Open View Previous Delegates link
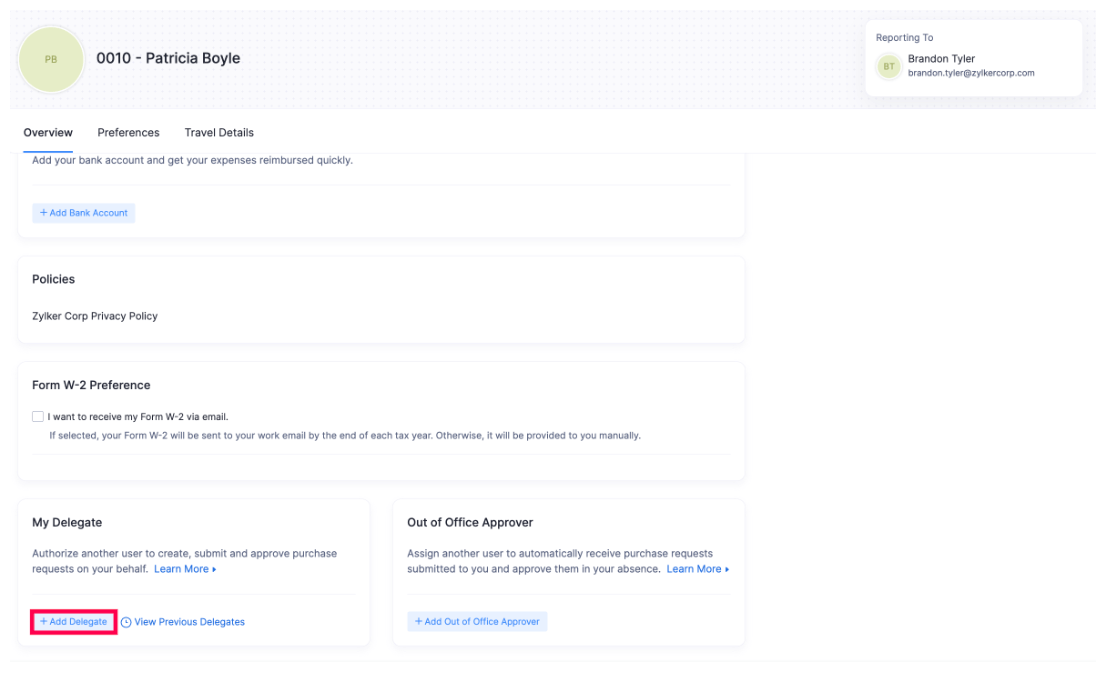This screenshot has width=1112, height=676. click(x=189, y=622)
